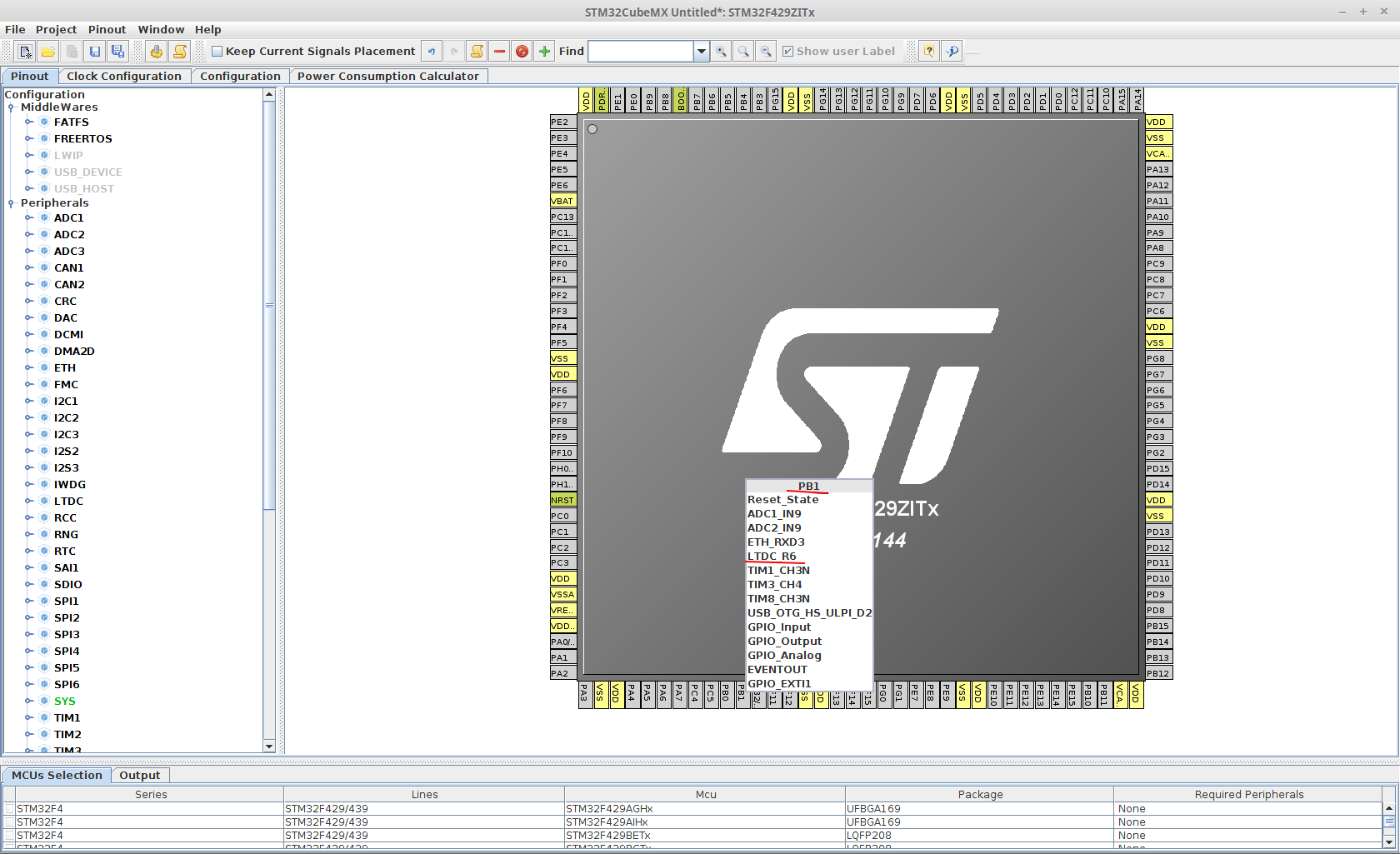Click the undo arrow in toolbar
1400x854 pixels.
pos(432,52)
